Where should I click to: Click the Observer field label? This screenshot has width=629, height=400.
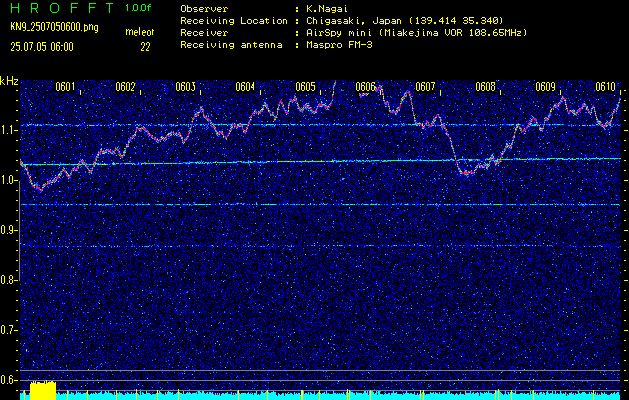point(204,9)
